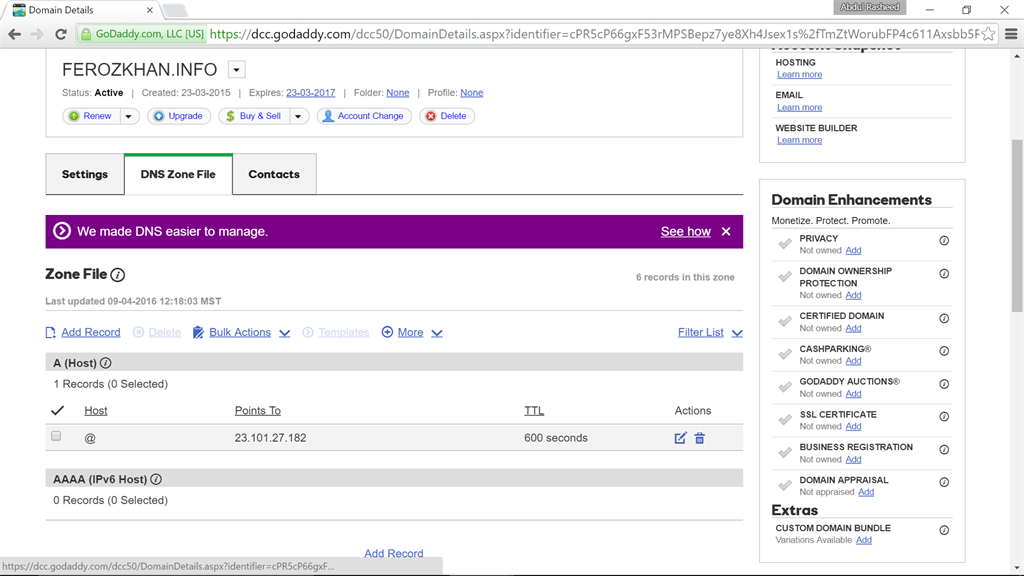This screenshot has width=1024, height=576.
Task: Click the Renew button
Action: [91, 116]
